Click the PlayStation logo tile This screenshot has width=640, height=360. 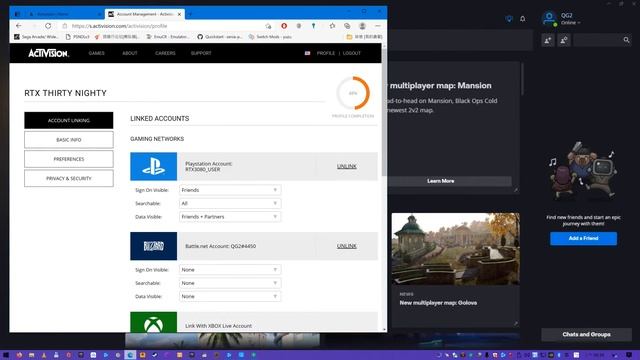[x=153, y=167]
